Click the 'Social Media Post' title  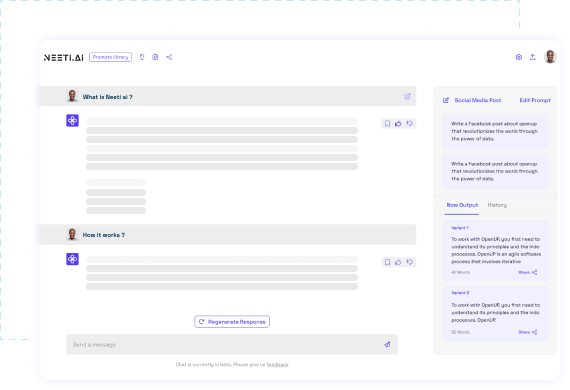tap(478, 100)
